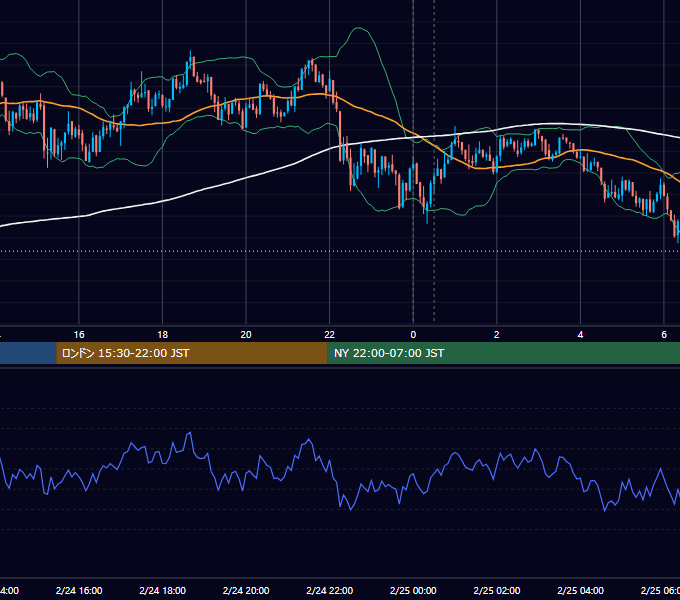Click the 2/25 02:00 date label

pos(497,590)
